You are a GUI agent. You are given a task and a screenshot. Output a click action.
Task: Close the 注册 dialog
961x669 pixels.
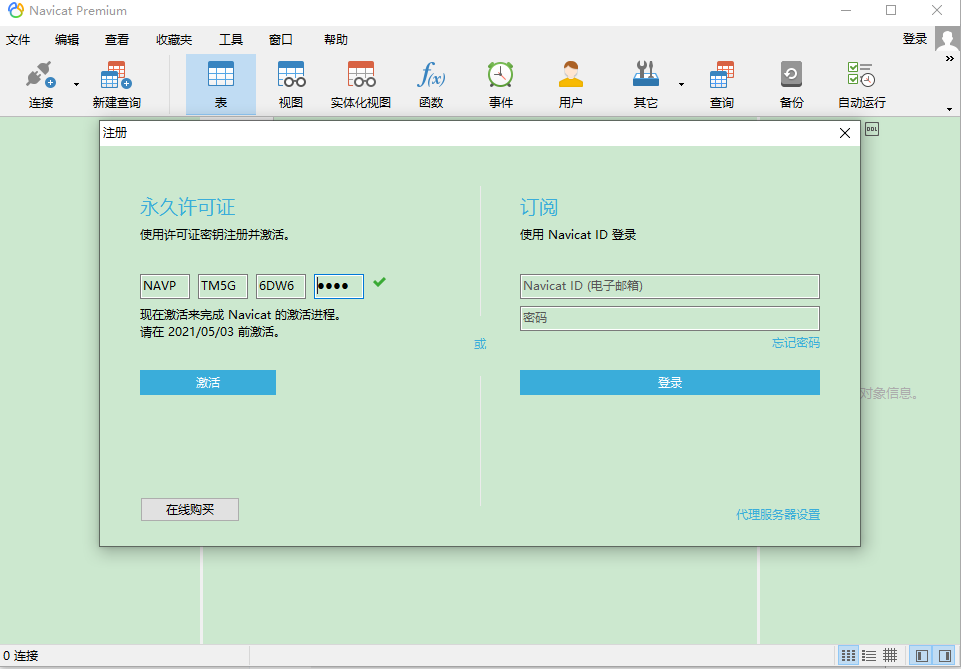point(845,133)
